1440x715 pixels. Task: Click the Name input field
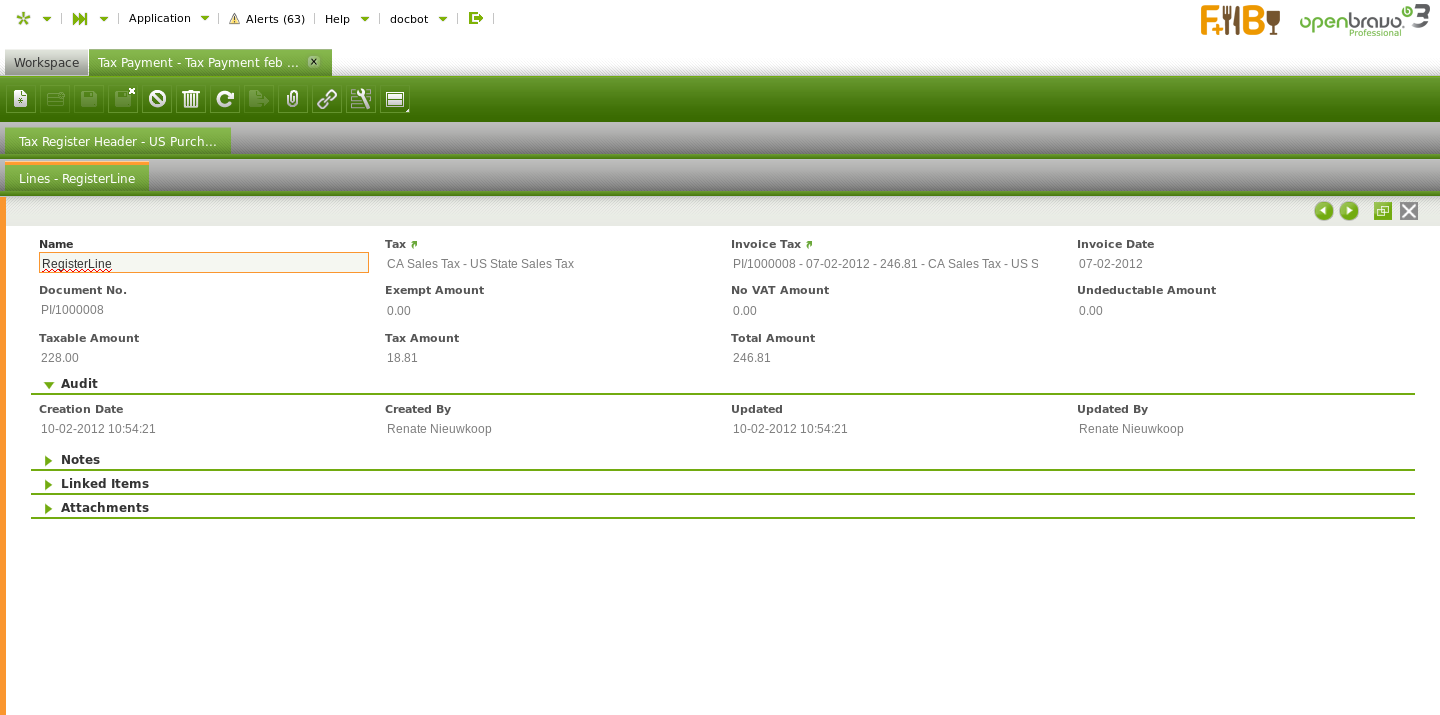(x=204, y=263)
